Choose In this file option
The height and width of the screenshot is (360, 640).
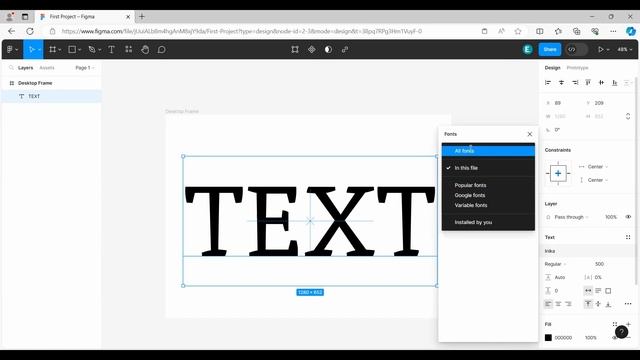click(488, 168)
